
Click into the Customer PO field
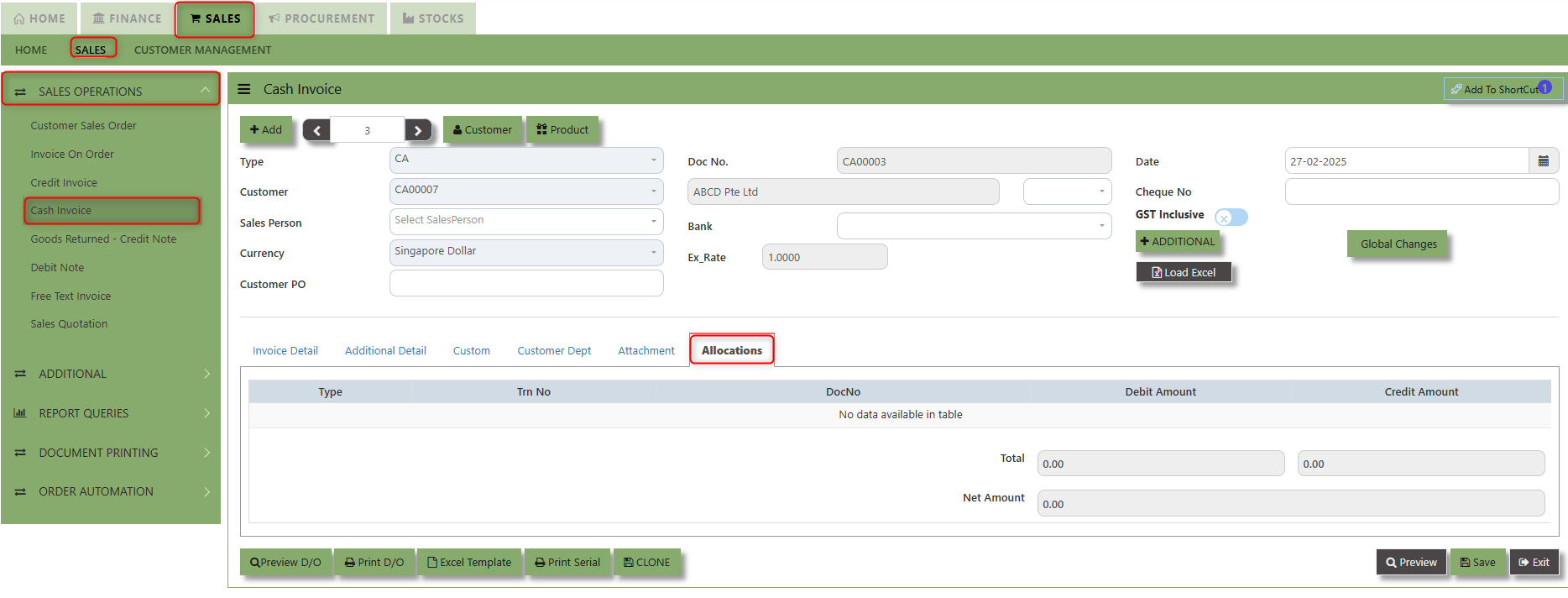click(525, 284)
